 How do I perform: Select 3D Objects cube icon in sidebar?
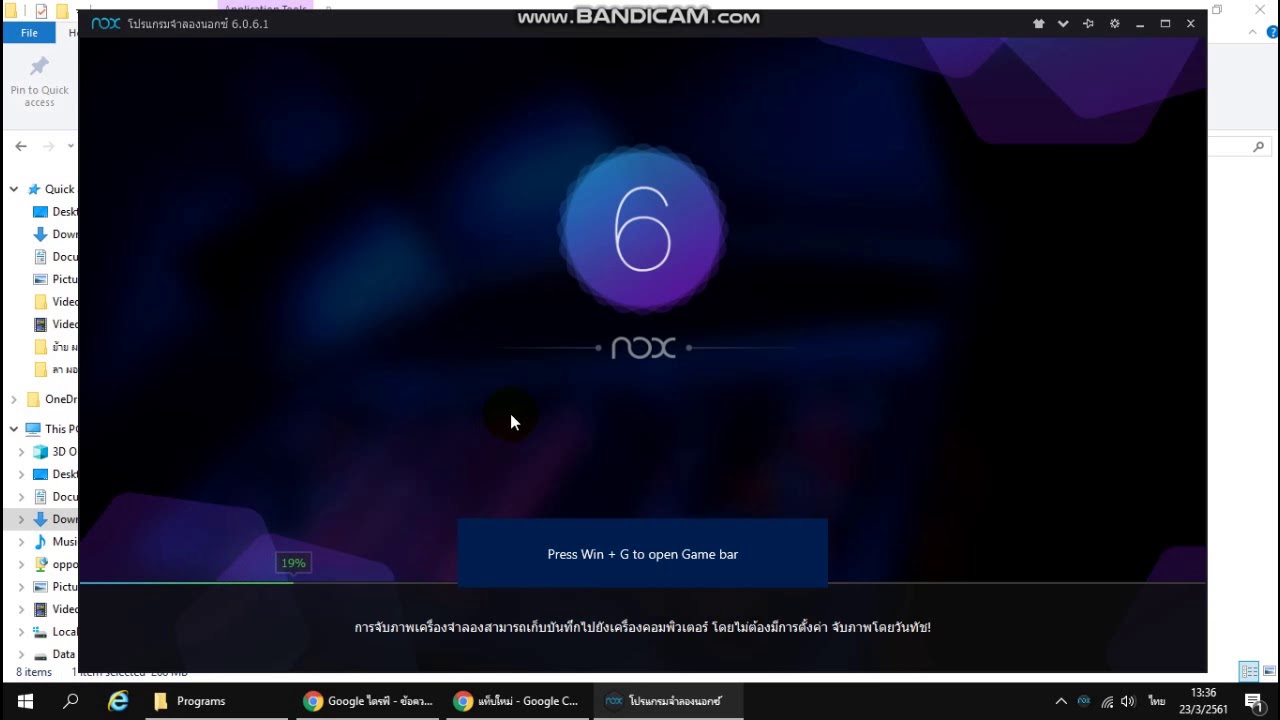[x=40, y=452]
